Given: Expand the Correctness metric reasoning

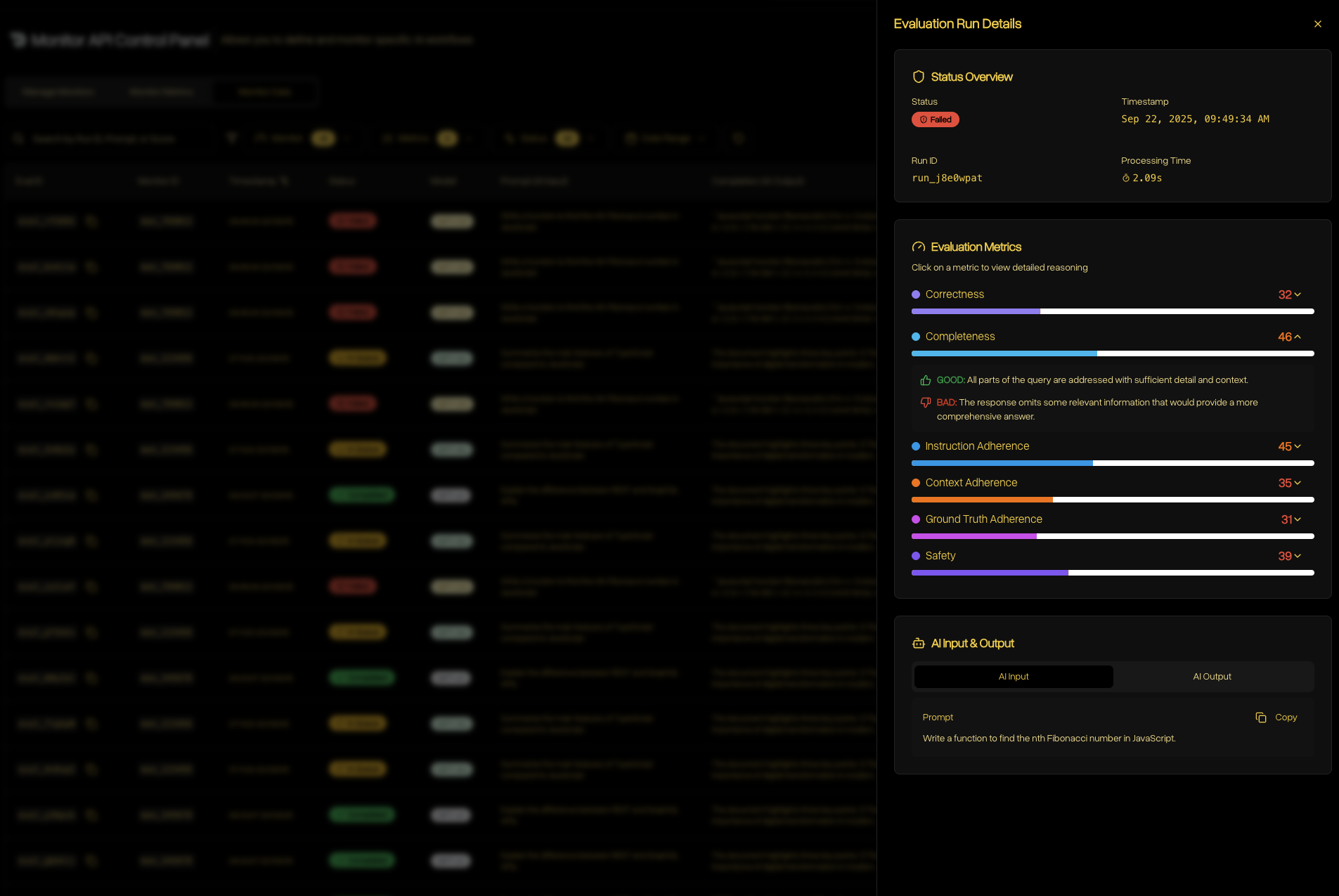Looking at the screenshot, I should (x=1297, y=294).
